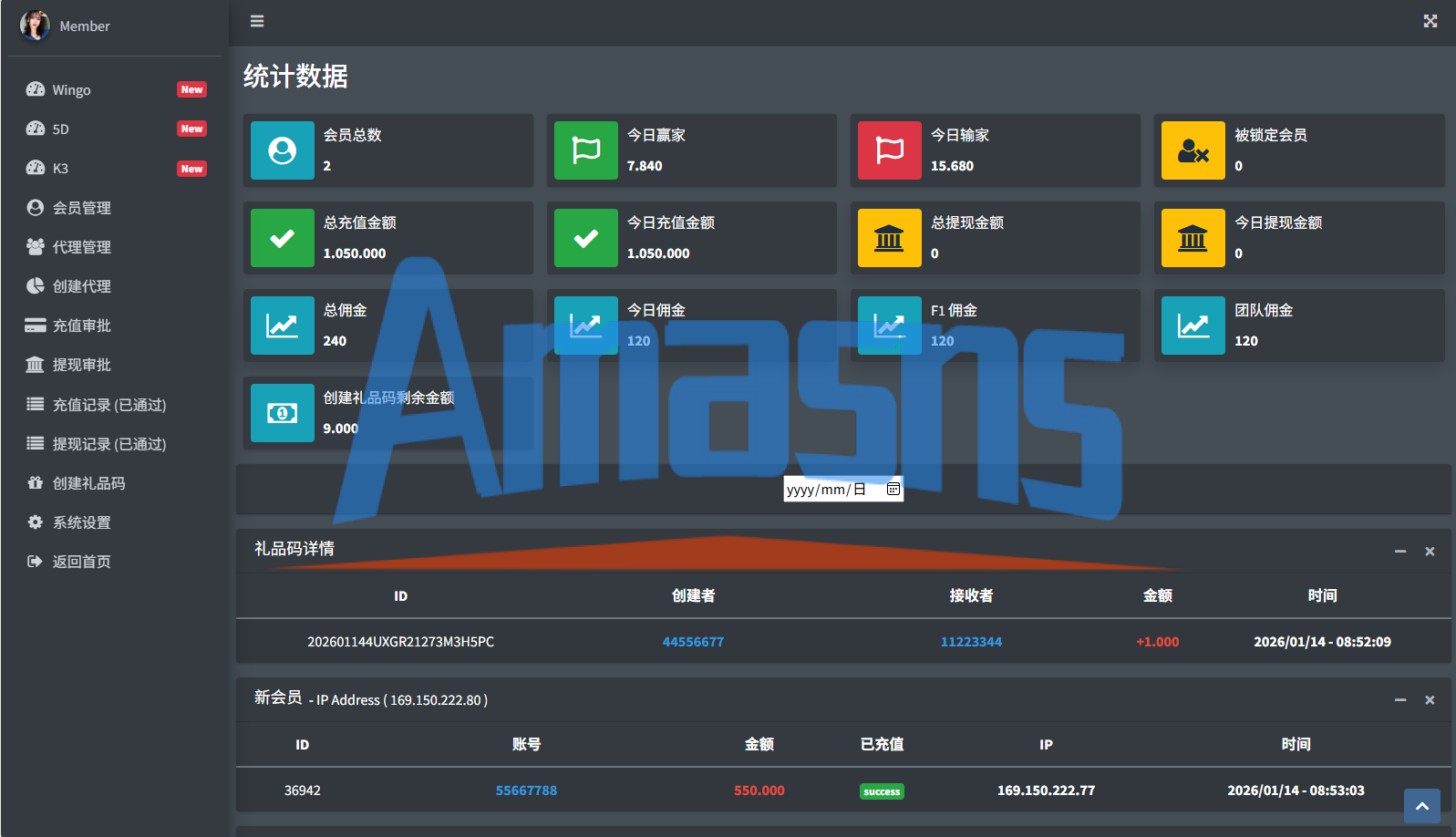The image size is (1456, 837).
Task: Open 代理管理 in the sidebar
Action: click(115, 247)
